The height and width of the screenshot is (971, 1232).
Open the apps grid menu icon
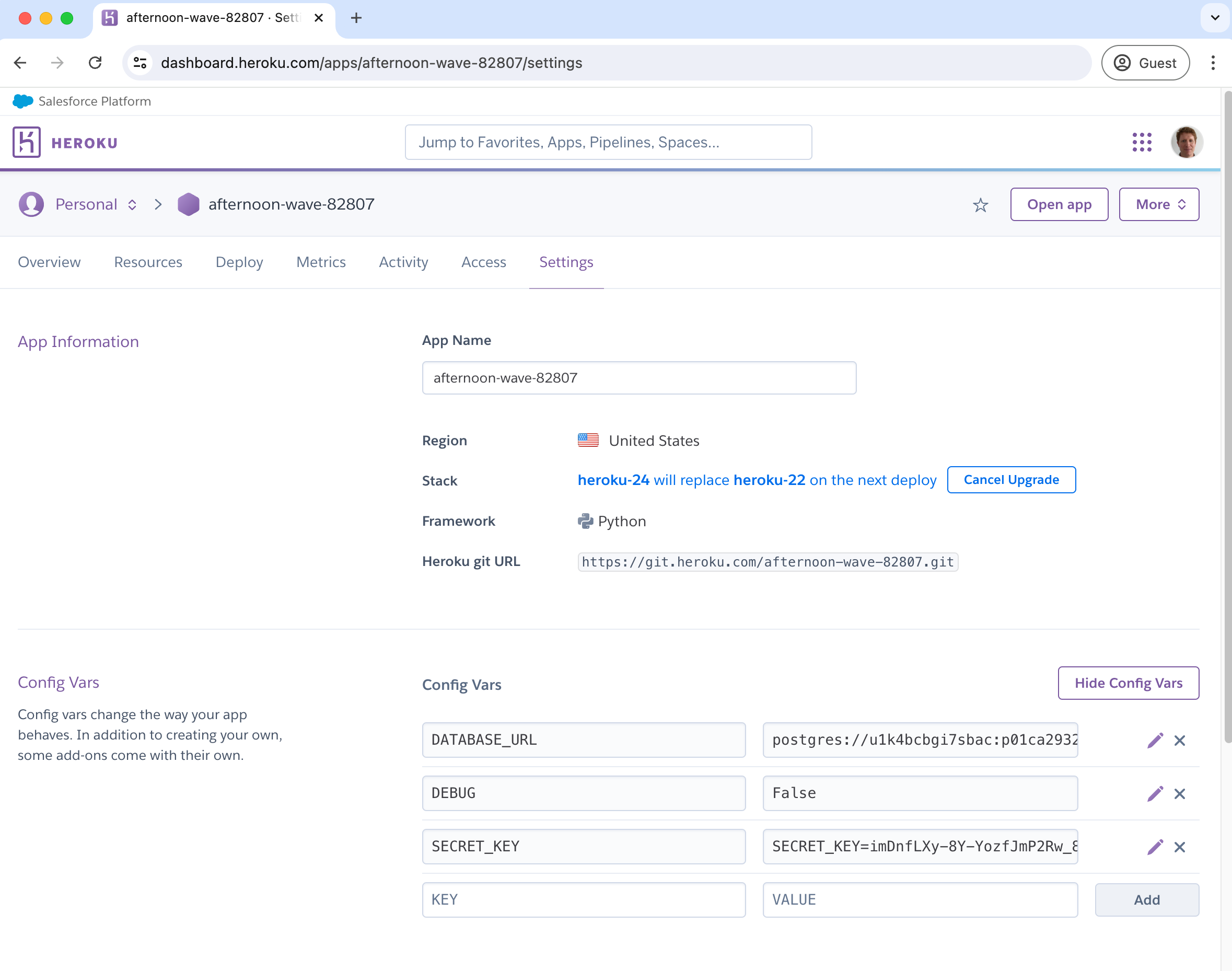[x=1142, y=142]
